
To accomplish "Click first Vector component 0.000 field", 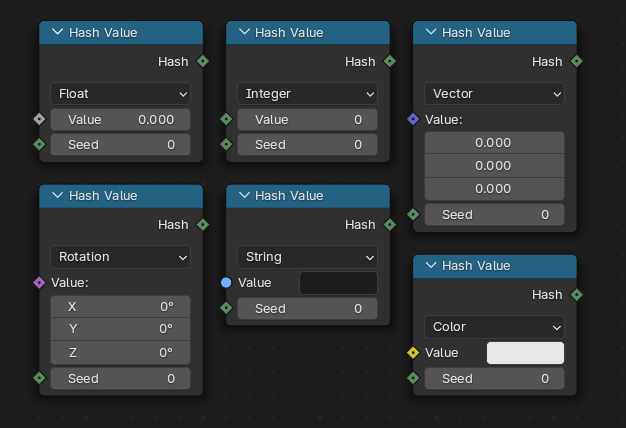I will click(x=494, y=143).
